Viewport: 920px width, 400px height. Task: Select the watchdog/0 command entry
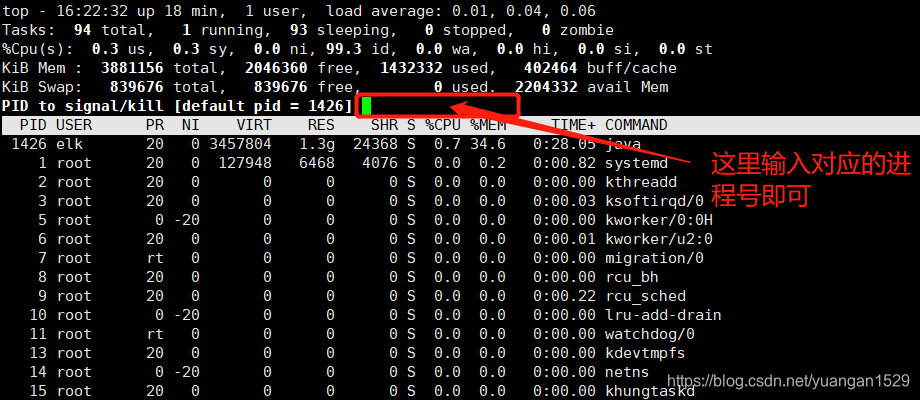click(650, 334)
